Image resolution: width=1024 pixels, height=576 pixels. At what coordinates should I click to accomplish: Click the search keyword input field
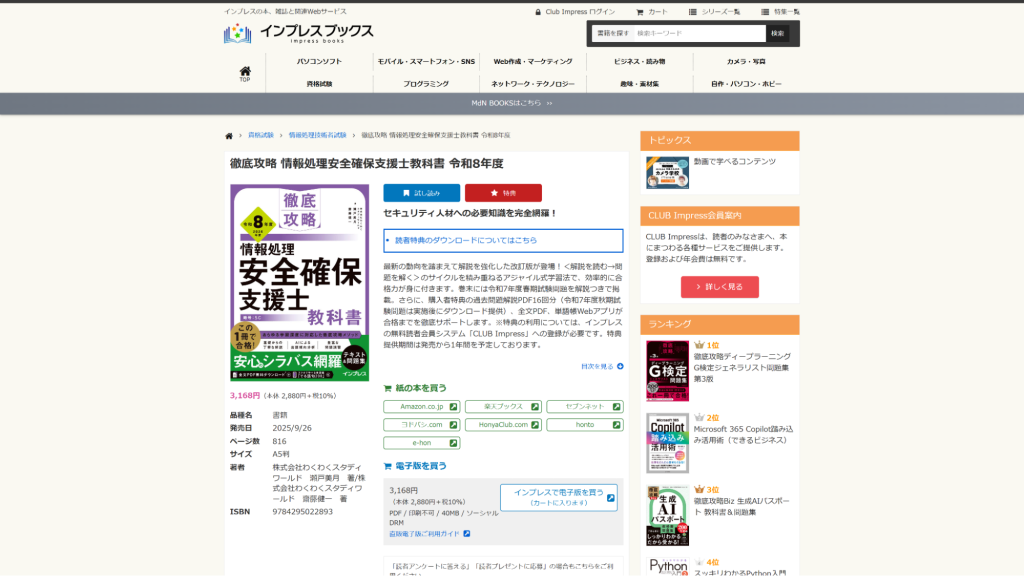pos(699,33)
